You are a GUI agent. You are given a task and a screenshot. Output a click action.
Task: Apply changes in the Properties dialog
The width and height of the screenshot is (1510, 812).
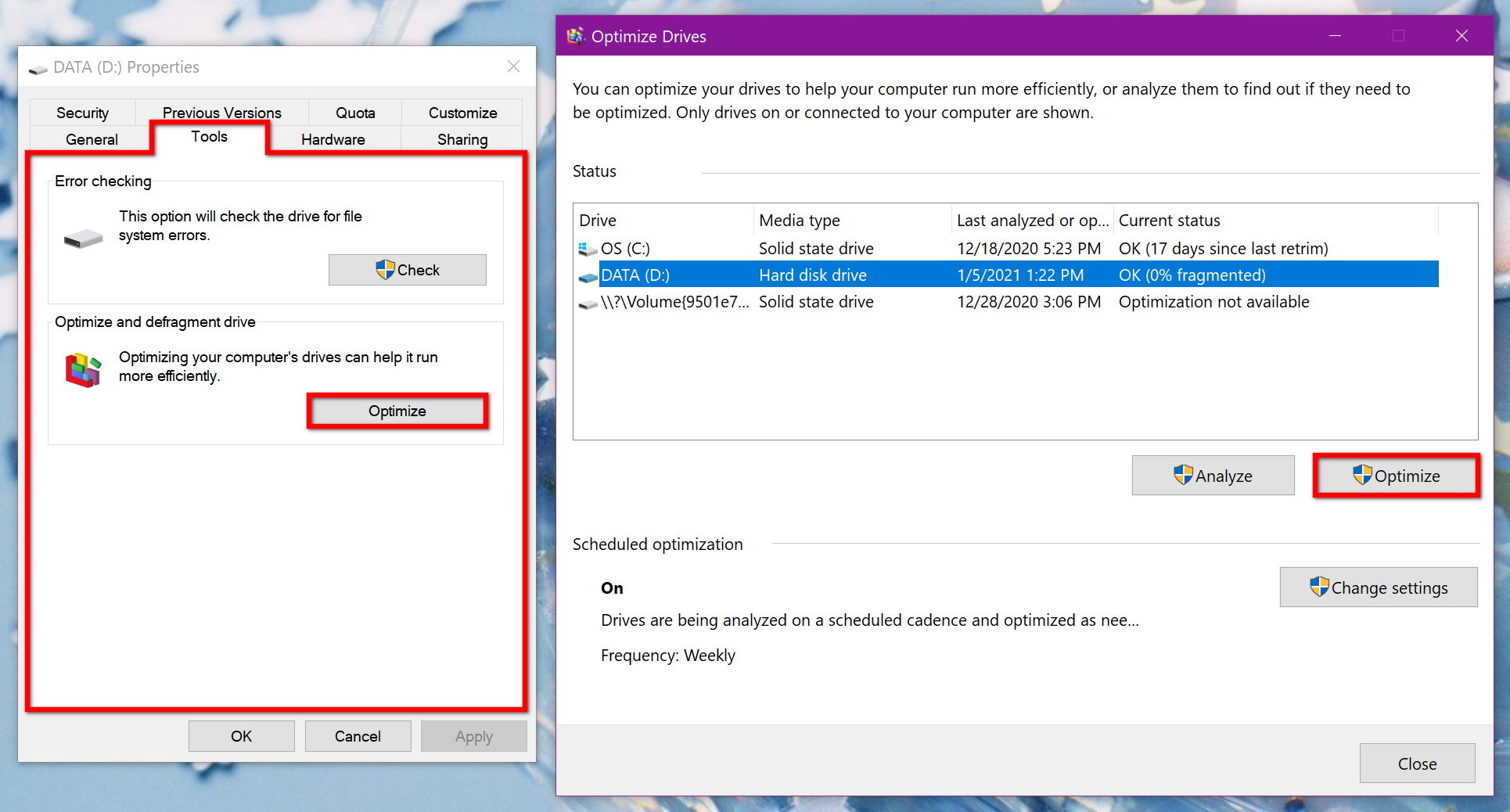pyautogui.click(x=473, y=735)
